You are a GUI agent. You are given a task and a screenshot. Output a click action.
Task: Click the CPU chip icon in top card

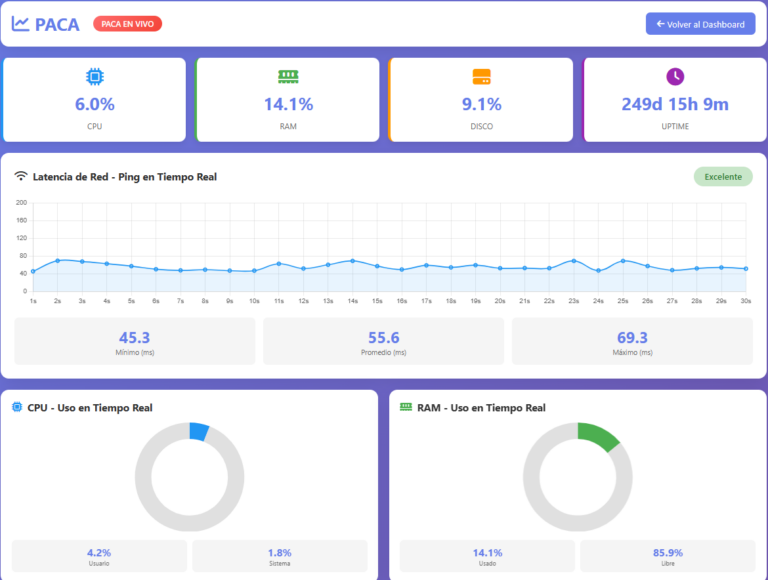(95, 77)
